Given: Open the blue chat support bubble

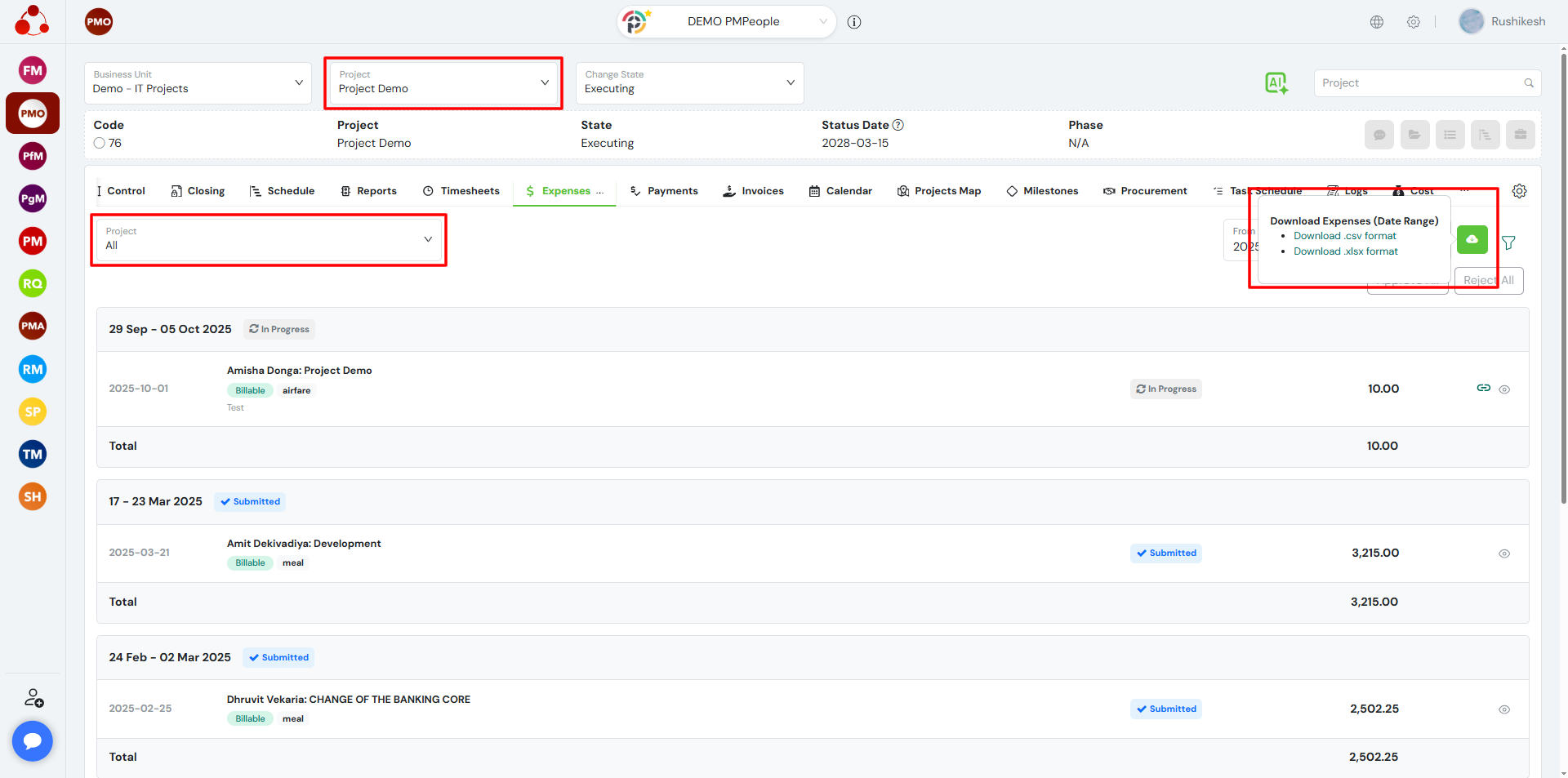Looking at the screenshot, I should click(33, 740).
